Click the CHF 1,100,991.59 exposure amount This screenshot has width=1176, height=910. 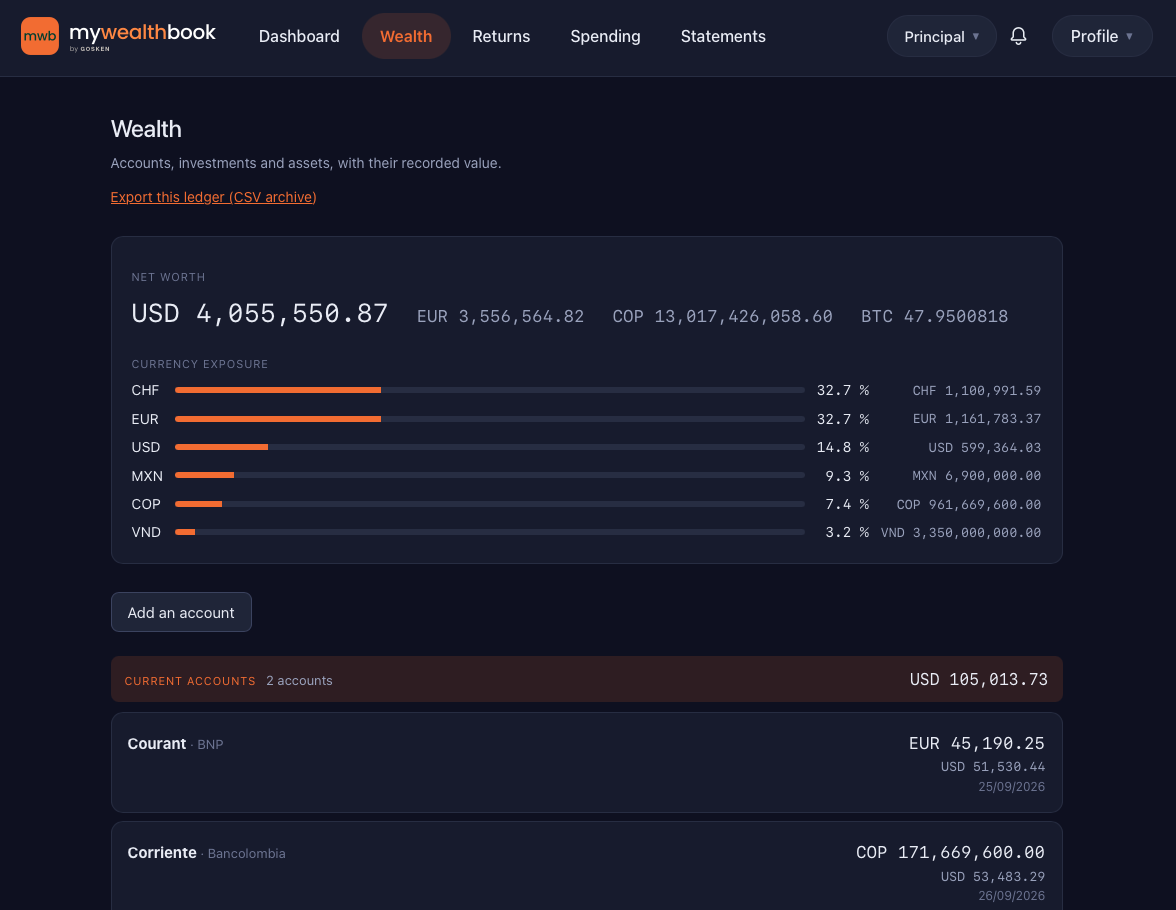click(976, 390)
